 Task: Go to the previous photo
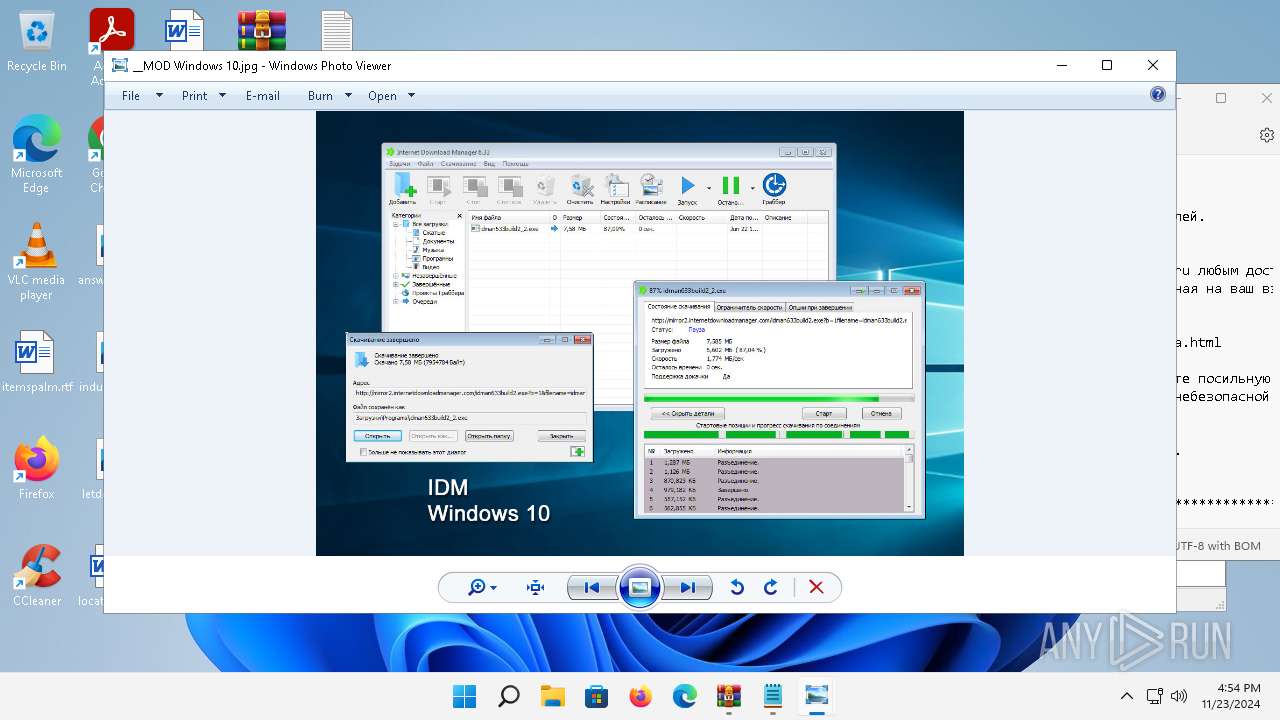coord(592,588)
